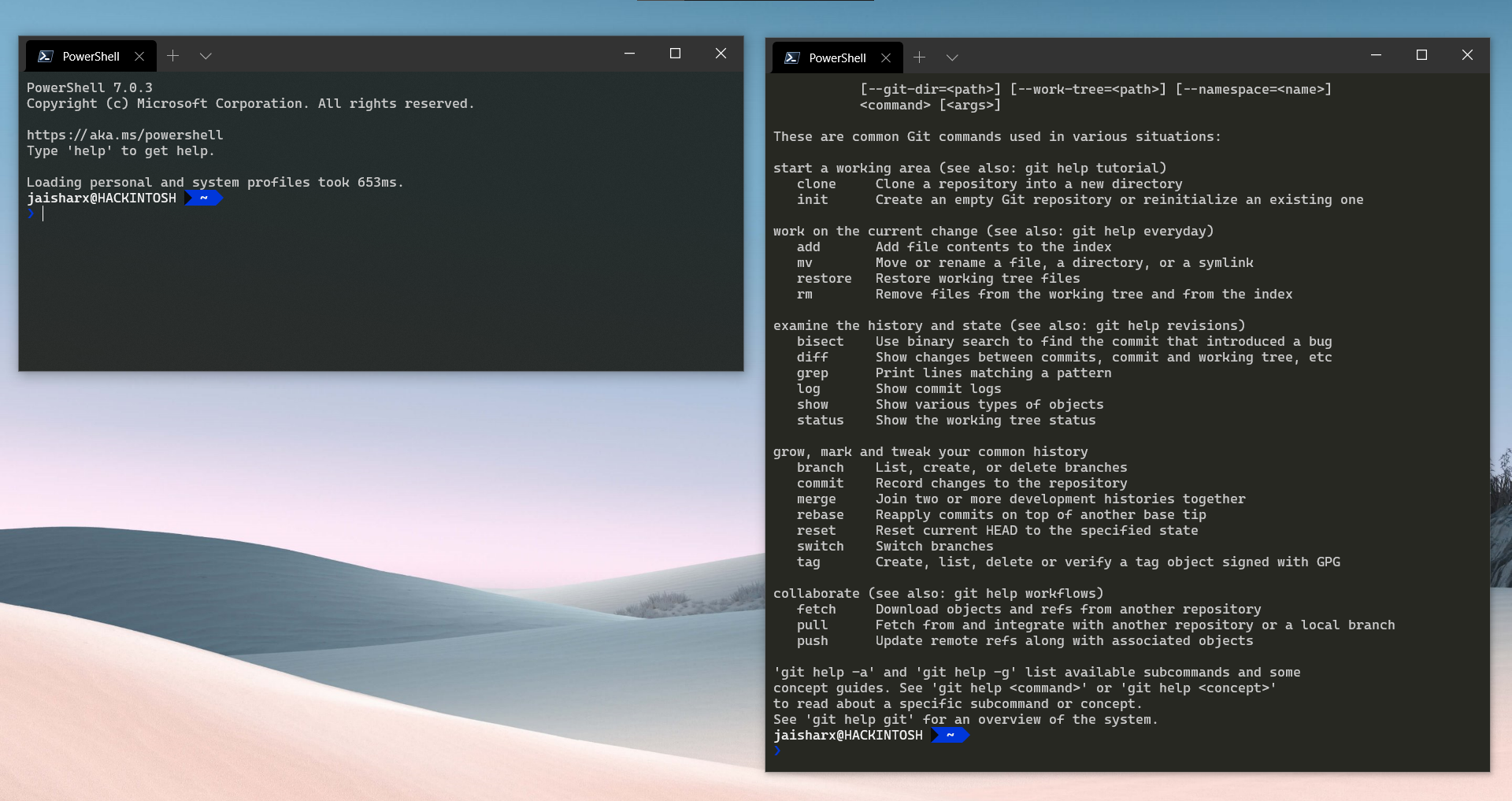Click the 'mv' git command row
The width and height of the screenshot is (1512, 801).
click(x=1025, y=263)
